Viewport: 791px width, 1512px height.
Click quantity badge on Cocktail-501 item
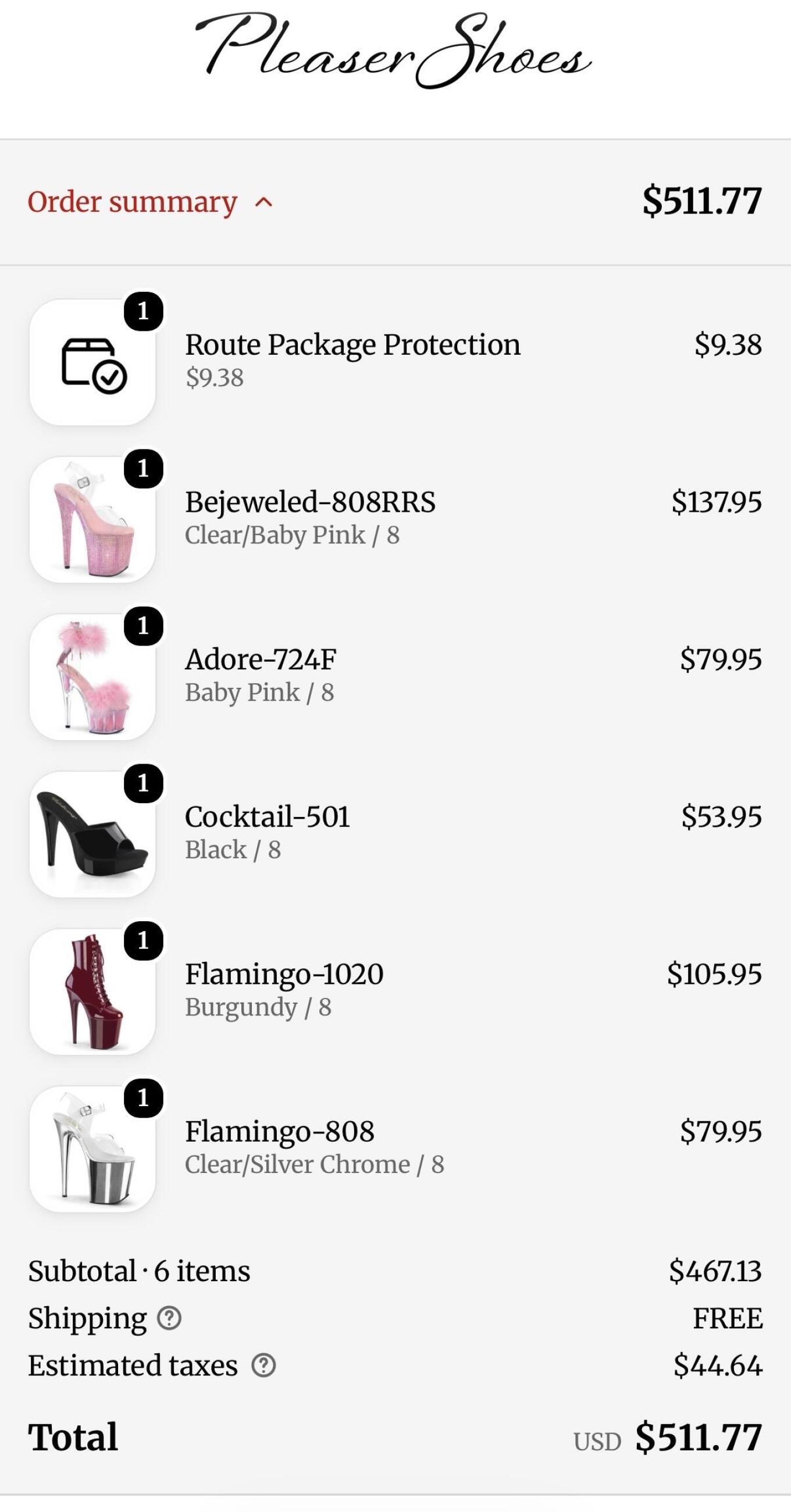click(143, 783)
